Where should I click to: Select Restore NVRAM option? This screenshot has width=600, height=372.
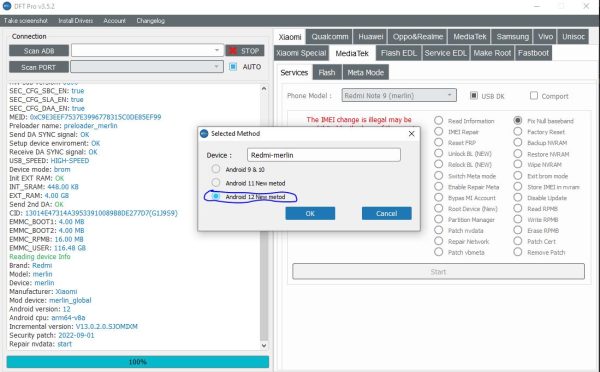point(518,153)
